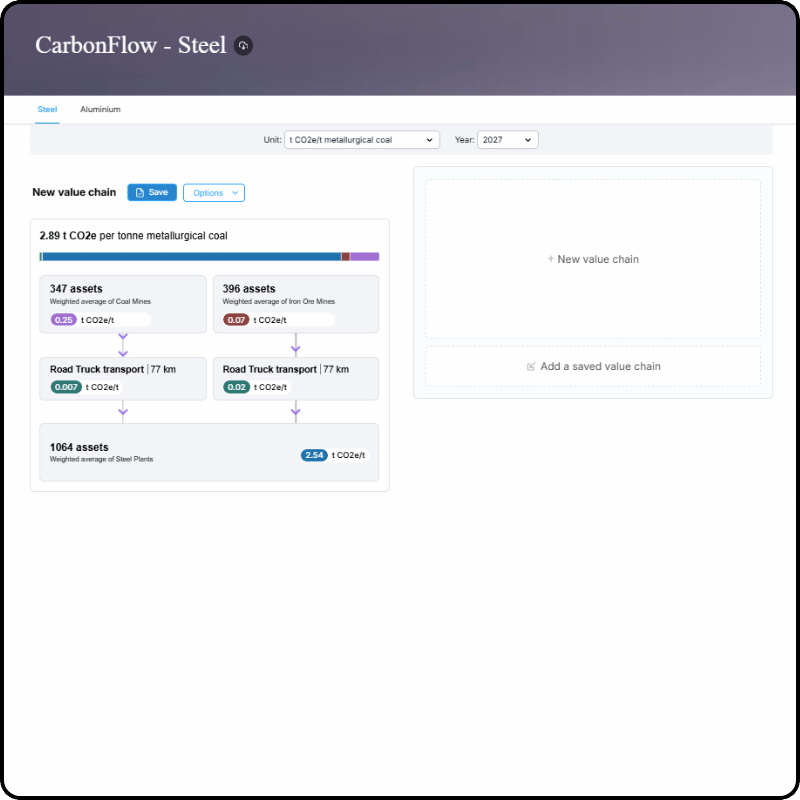This screenshot has height=800, width=800.
Task: Click the blue steel plants bar segment
Action: [191, 257]
